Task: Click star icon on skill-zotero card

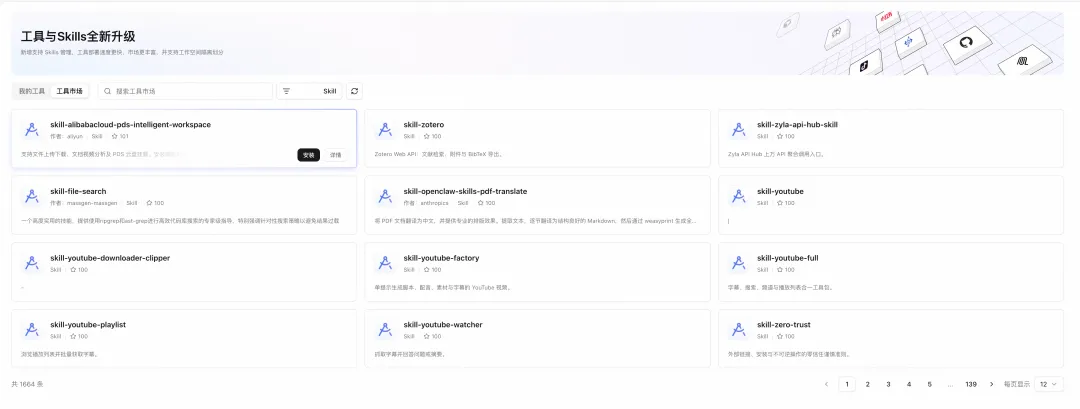Action: pyautogui.click(x=426, y=136)
